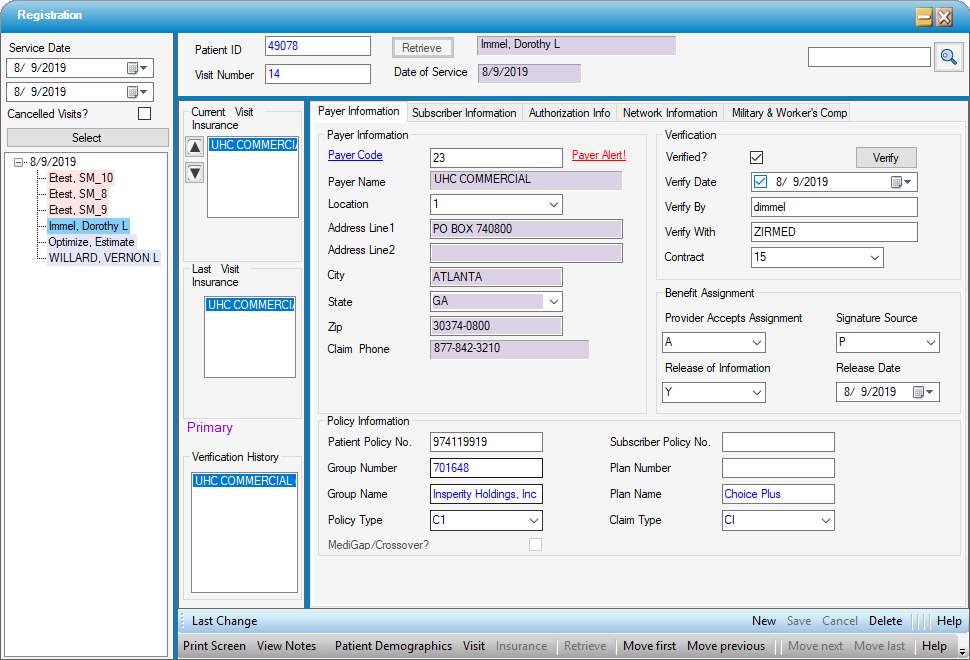Viewport: 970px width, 660px height.
Task: Click the Verify button
Action: click(x=885, y=158)
